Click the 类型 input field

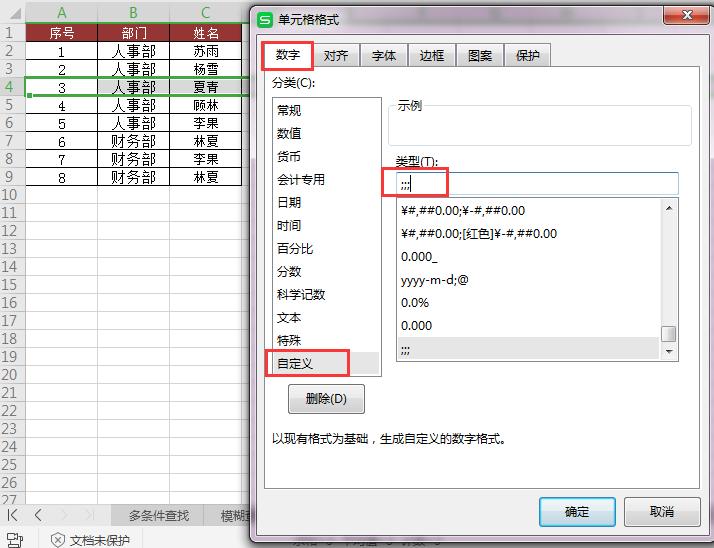click(537, 184)
